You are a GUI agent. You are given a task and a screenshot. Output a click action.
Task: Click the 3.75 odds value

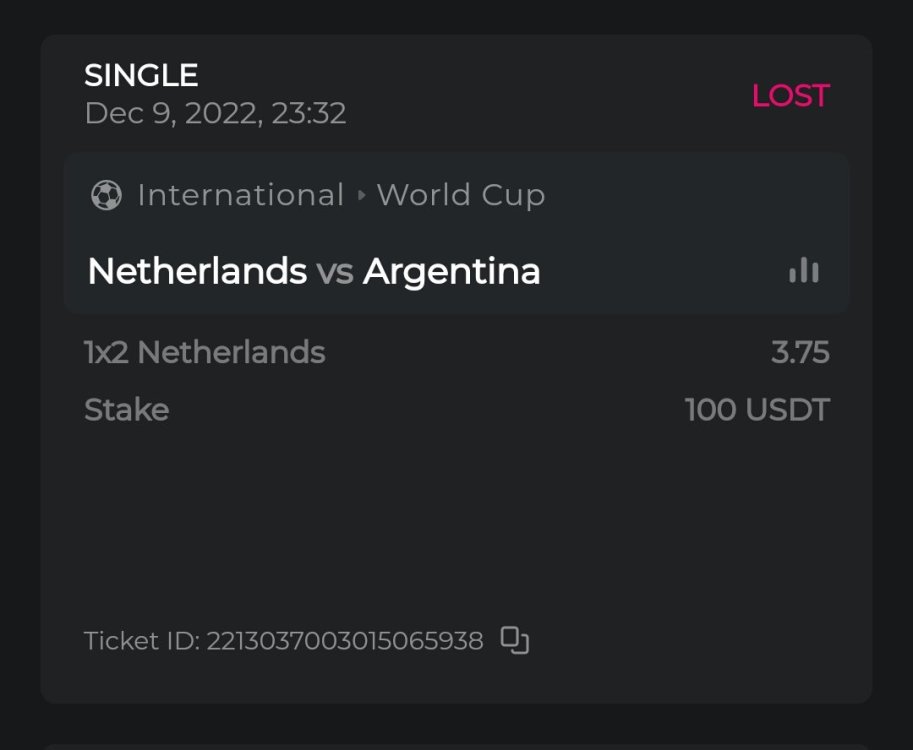pyautogui.click(x=800, y=352)
